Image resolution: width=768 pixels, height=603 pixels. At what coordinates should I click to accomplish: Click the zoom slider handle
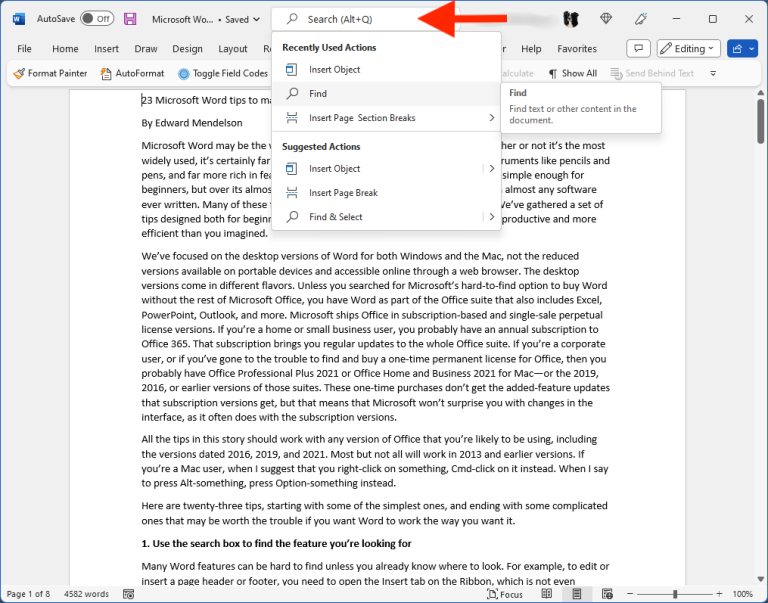click(675, 594)
